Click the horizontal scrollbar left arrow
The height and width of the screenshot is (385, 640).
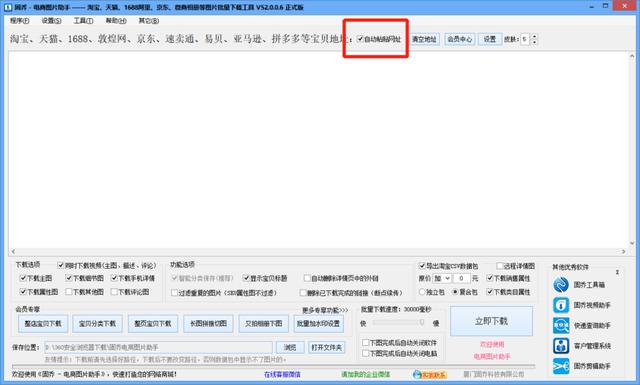click(x=13, y=251)
